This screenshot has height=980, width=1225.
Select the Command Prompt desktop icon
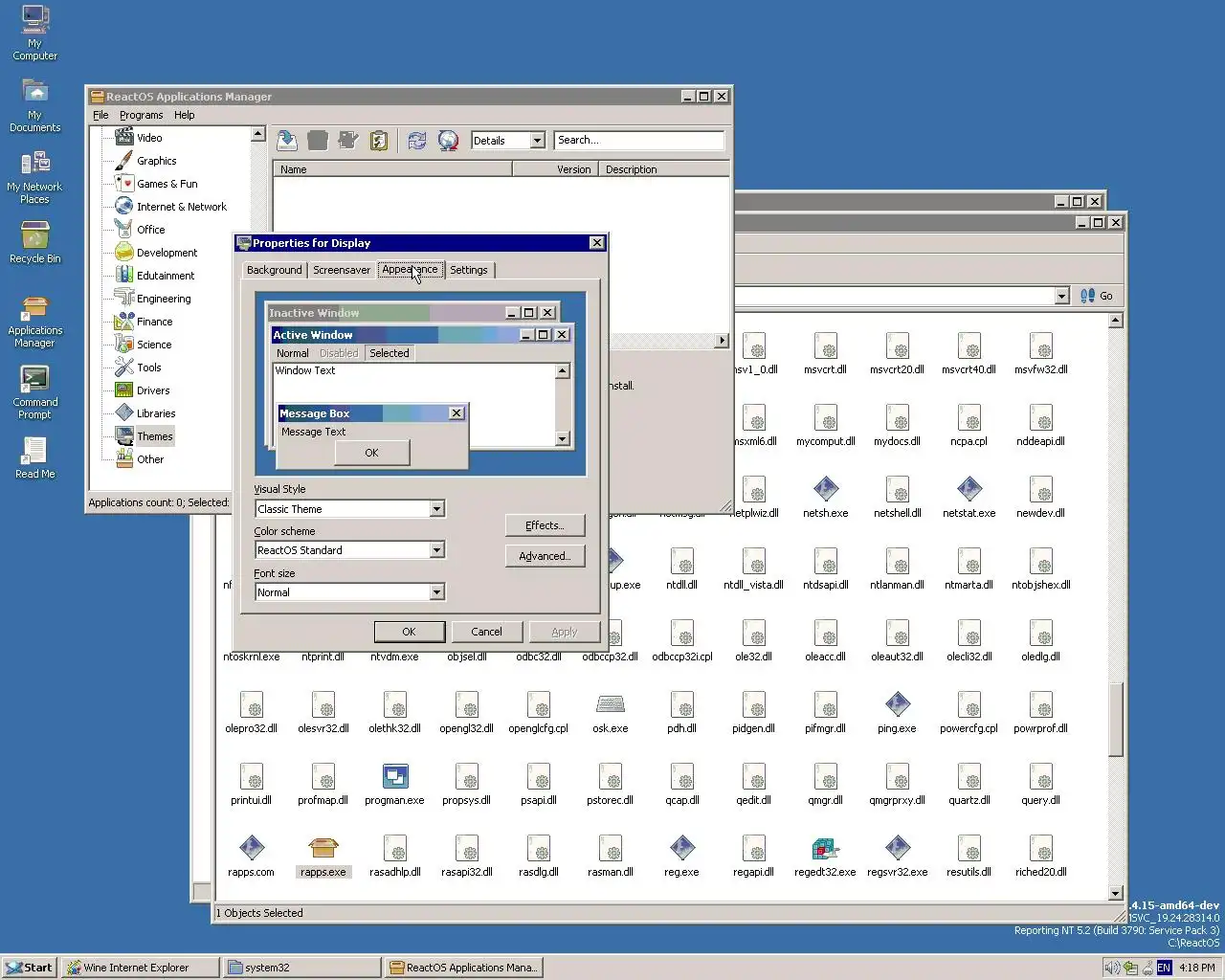[x=34, y=392]
